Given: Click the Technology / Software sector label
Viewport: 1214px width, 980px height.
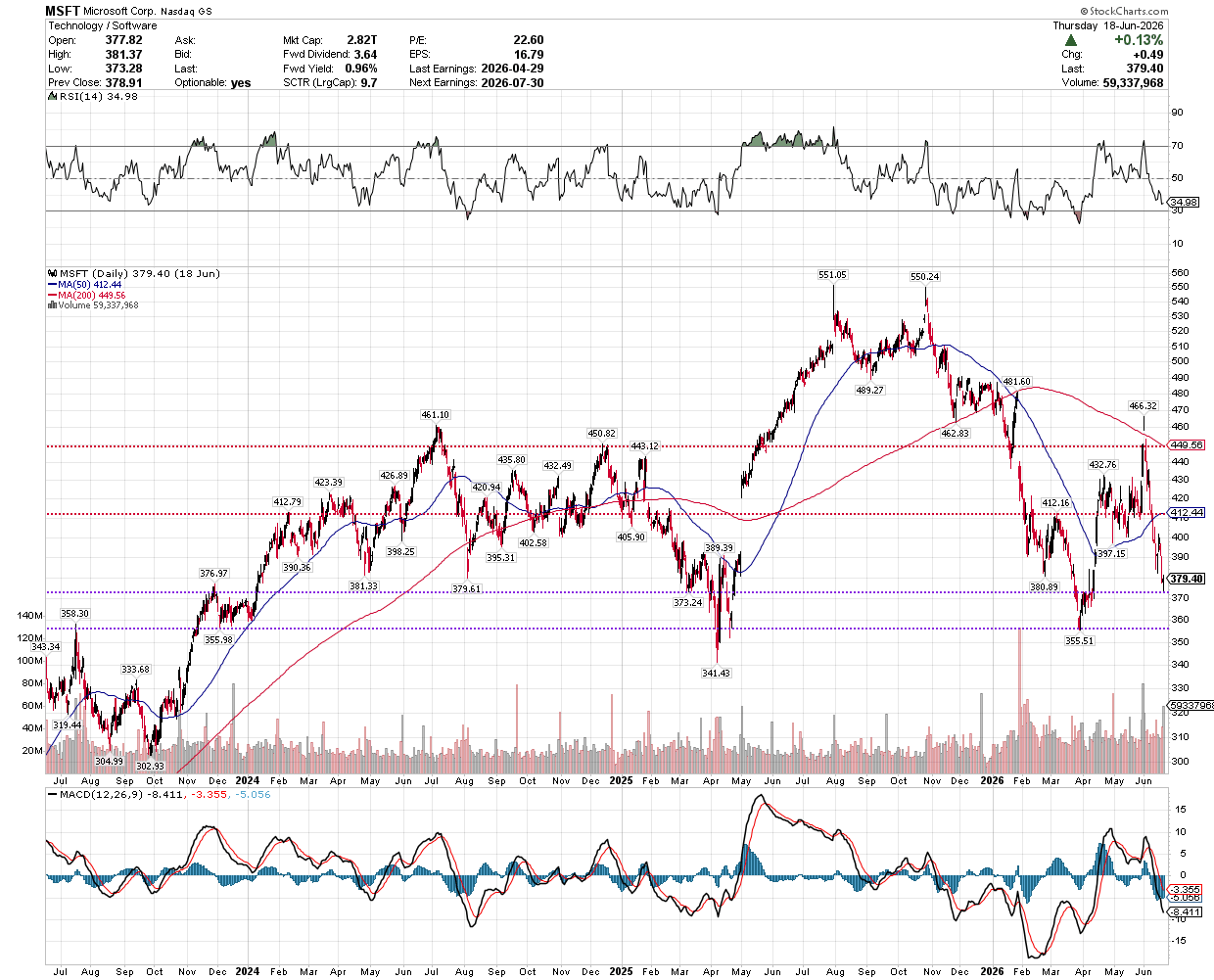Looking at the screenshot, I should pyautogui.click(x=102, y=25).
